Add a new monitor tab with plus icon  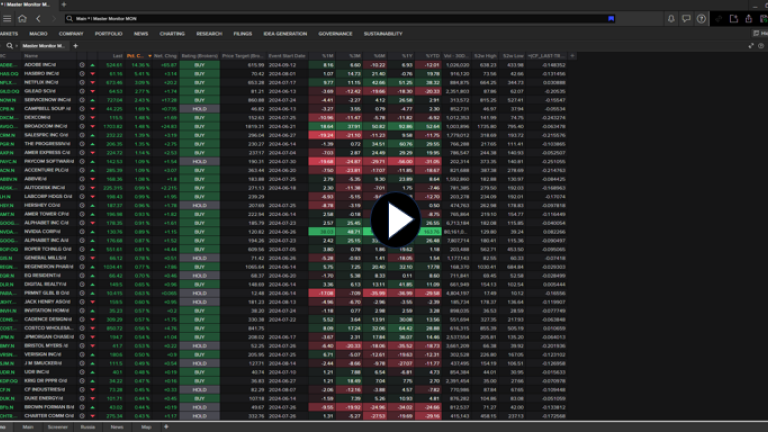tap(75, 45)
